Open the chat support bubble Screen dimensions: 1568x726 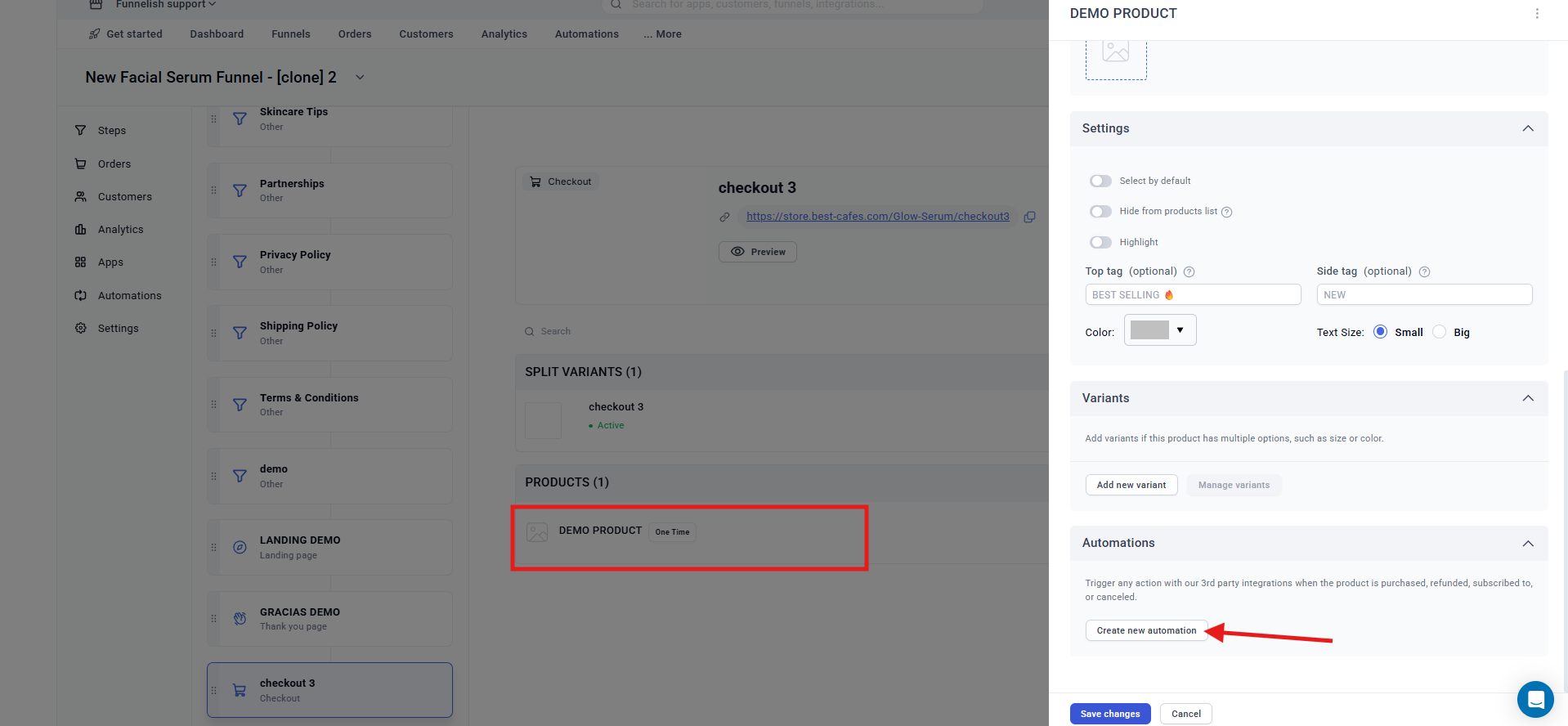[x=1534, y=699]
